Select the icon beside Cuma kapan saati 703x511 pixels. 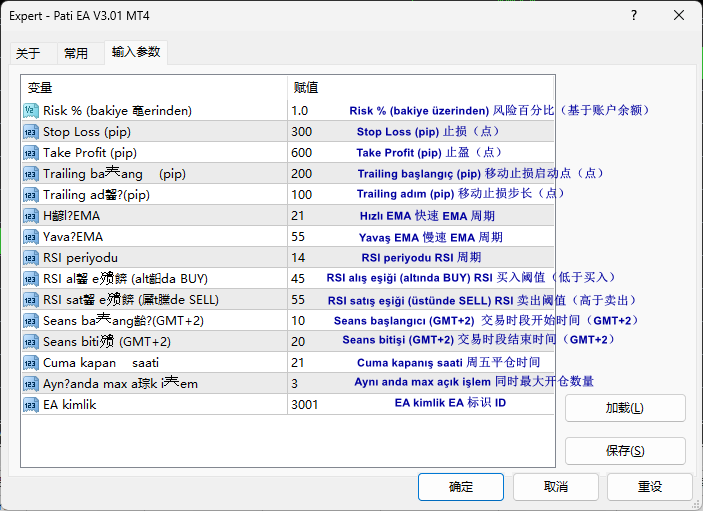[x=31, y=362]
